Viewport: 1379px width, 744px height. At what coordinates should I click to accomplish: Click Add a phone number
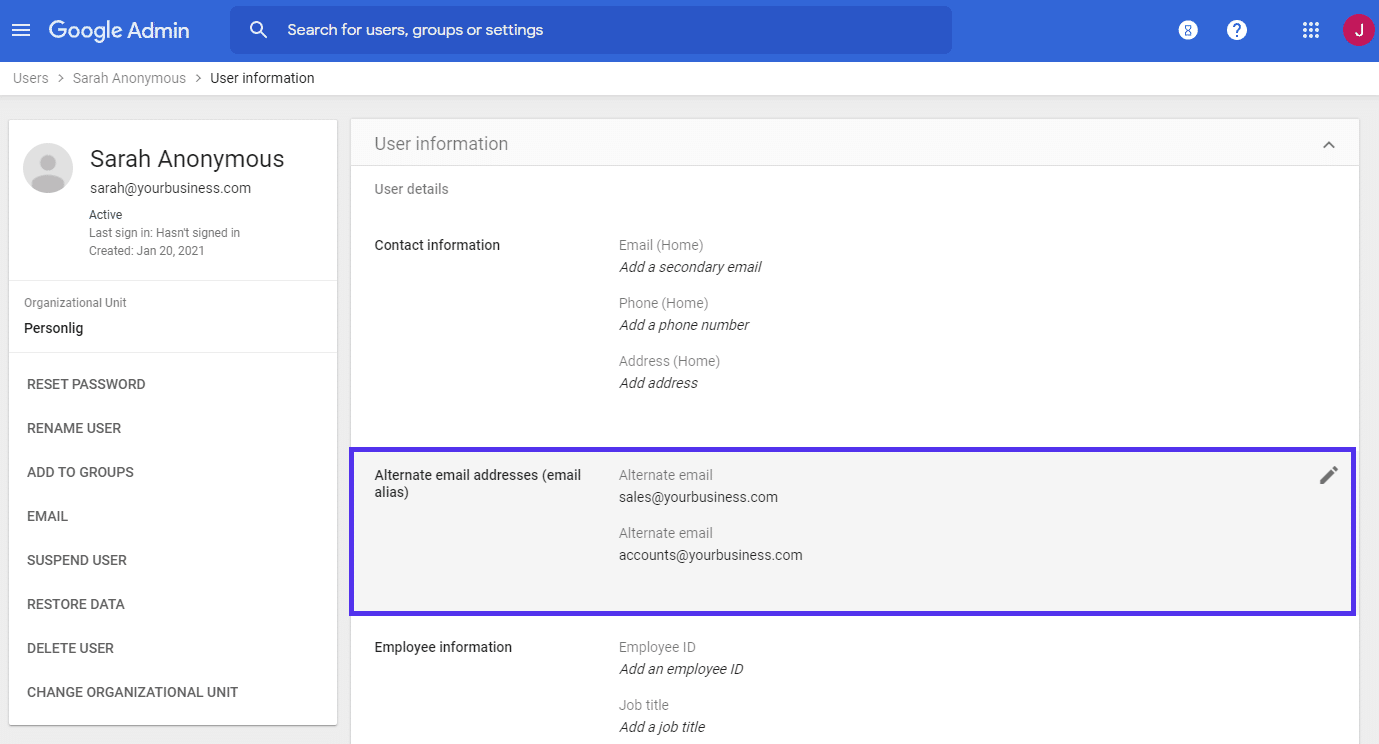[683, 324]
